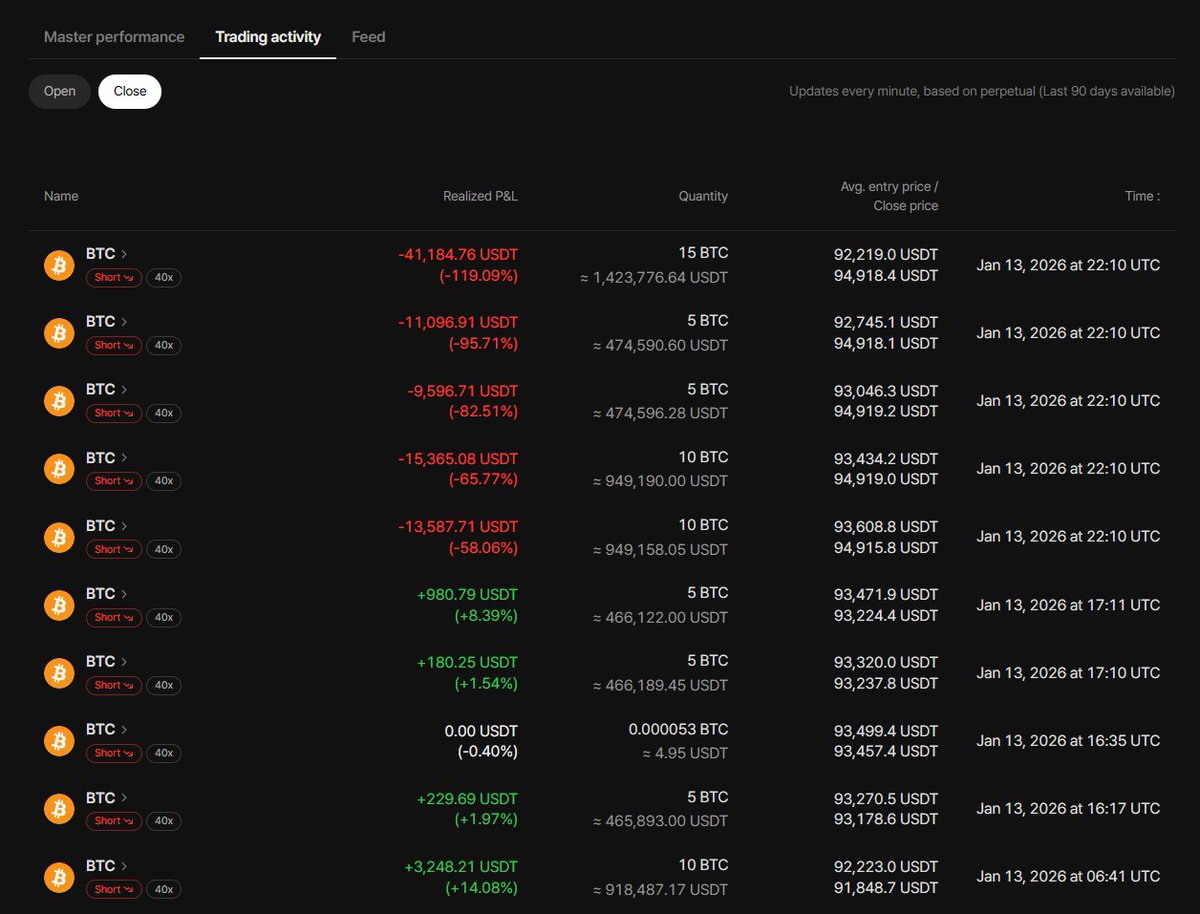Click Short badge in -15,365.08 USDT row
The height and width of the screenshot is (914, 1200).
click(114, 481)
